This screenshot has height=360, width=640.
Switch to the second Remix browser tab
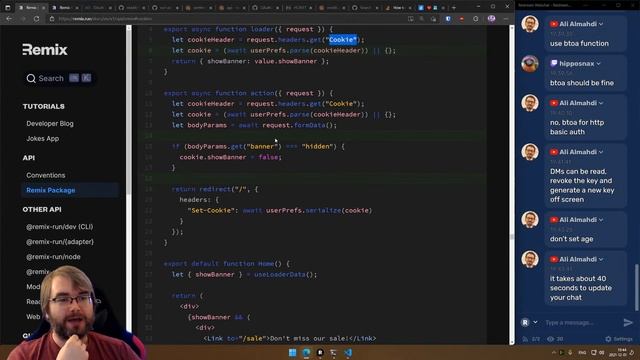65,7
